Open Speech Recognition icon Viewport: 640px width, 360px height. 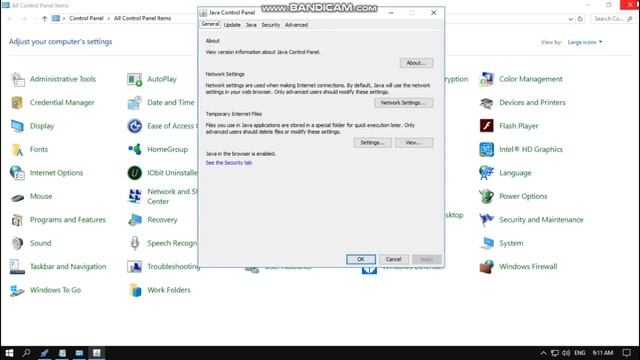[135, 243]
